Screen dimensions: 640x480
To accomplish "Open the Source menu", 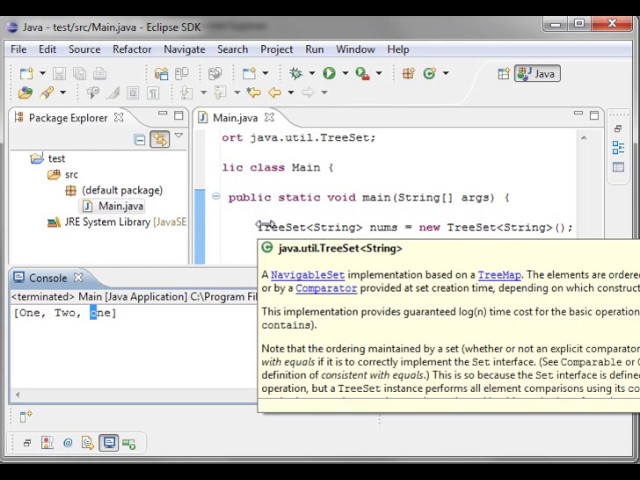I will point(84,49).
